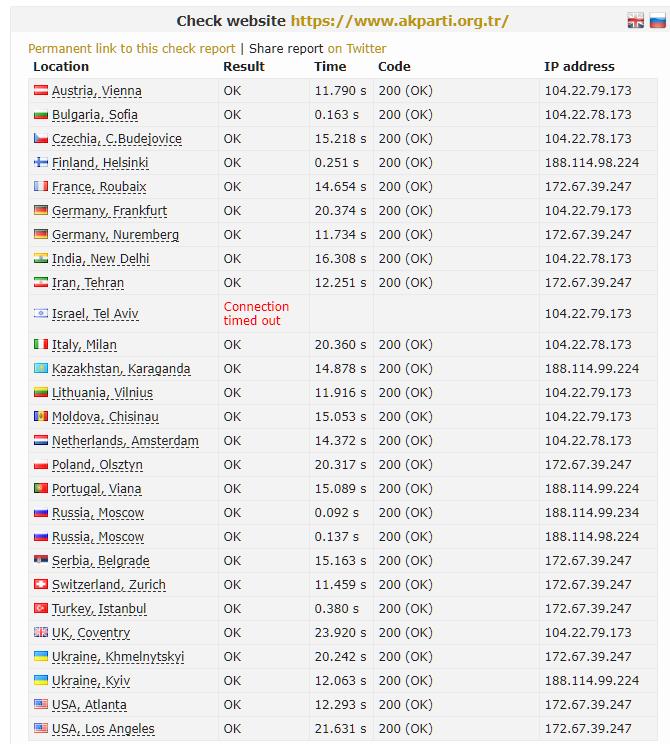Click the Time column header
The image size is (670, 744).
click(x=330, y=67)
